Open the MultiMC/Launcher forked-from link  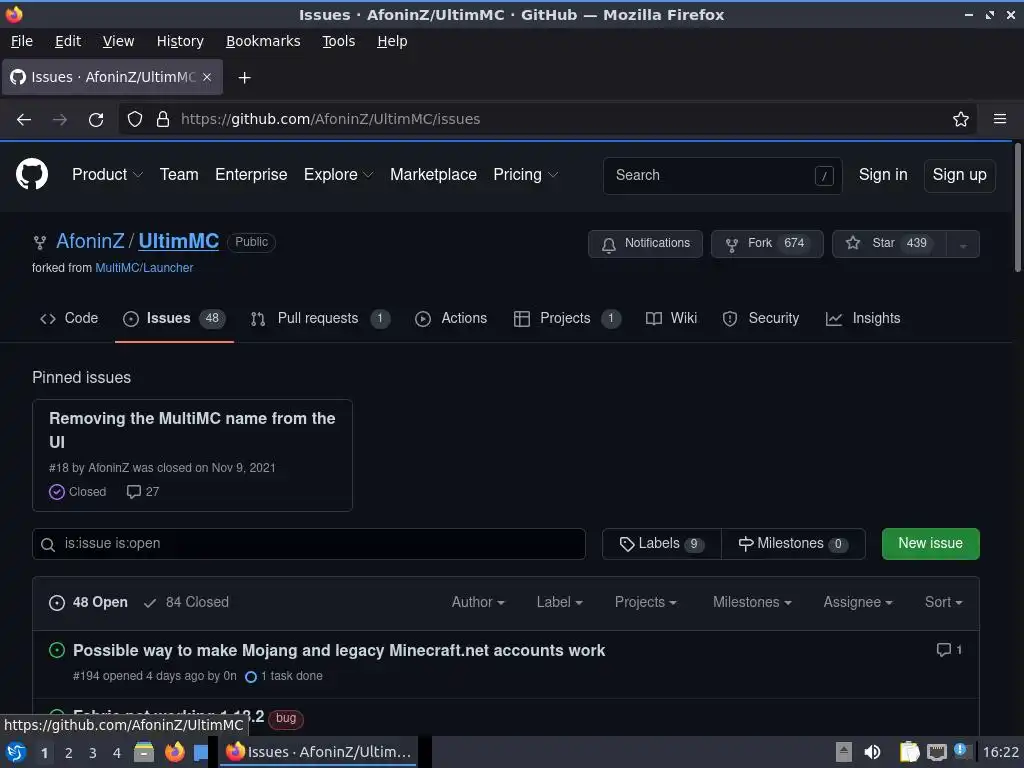[x=144, y=268]
